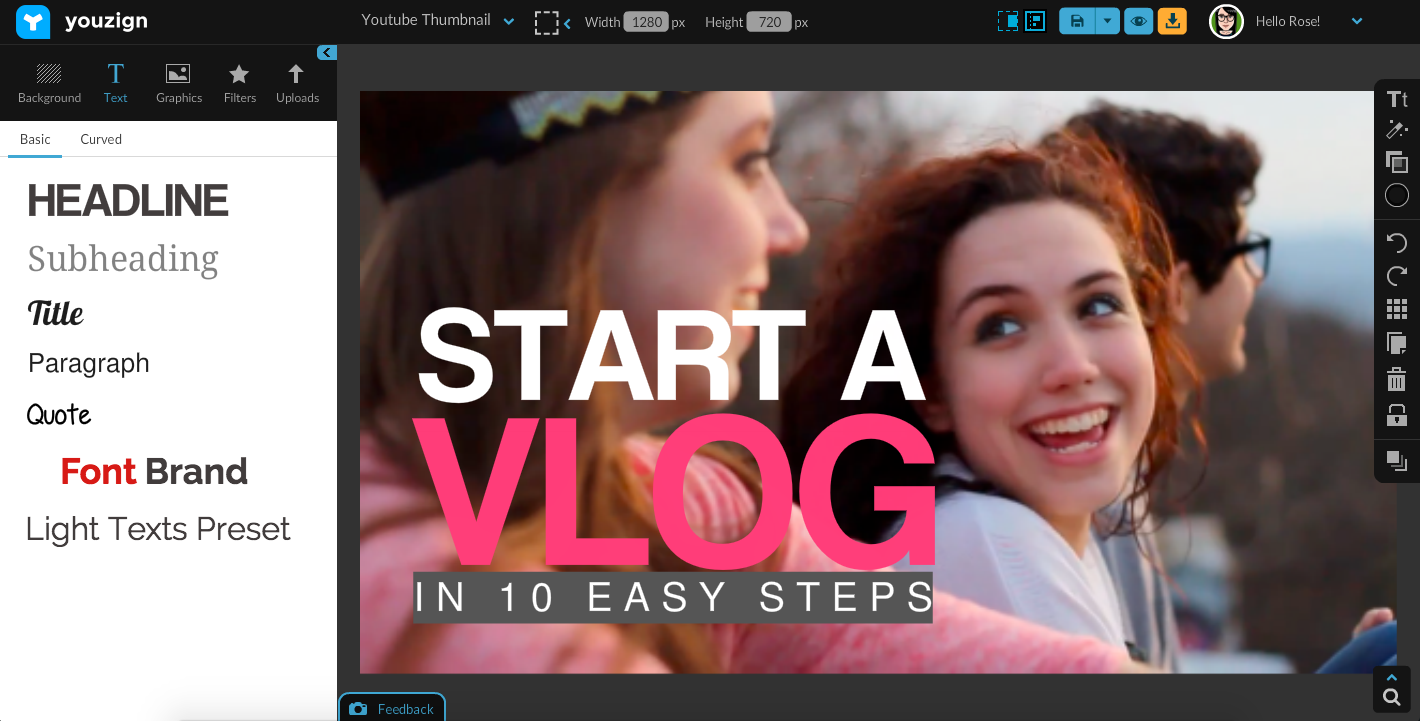Click the dashed selection box icon

(546, 22)
